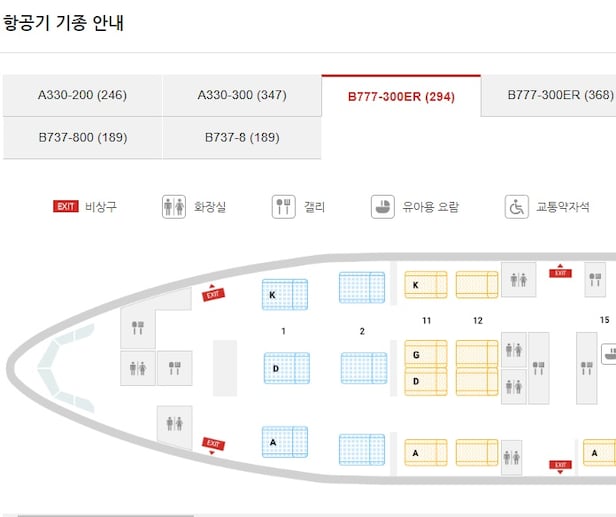
Task: Click the lavatory icon behind row 12 top
Action: click(518, 280)
